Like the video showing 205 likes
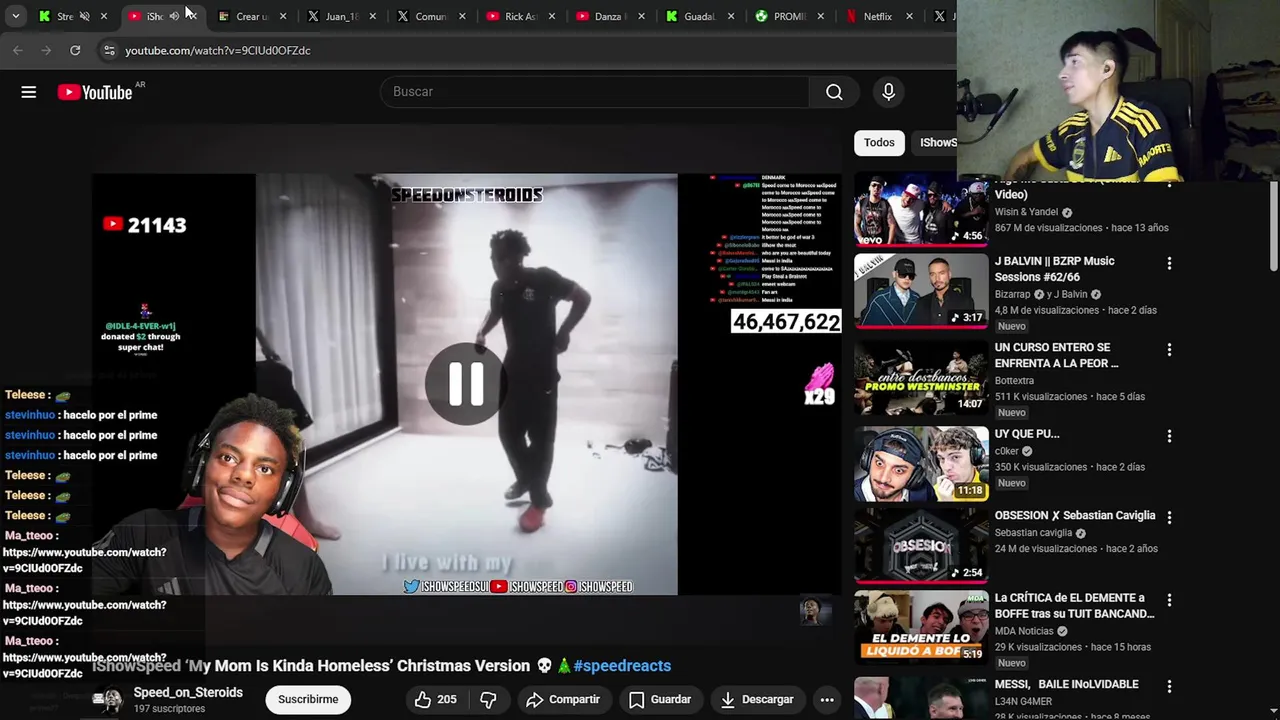 435,699
